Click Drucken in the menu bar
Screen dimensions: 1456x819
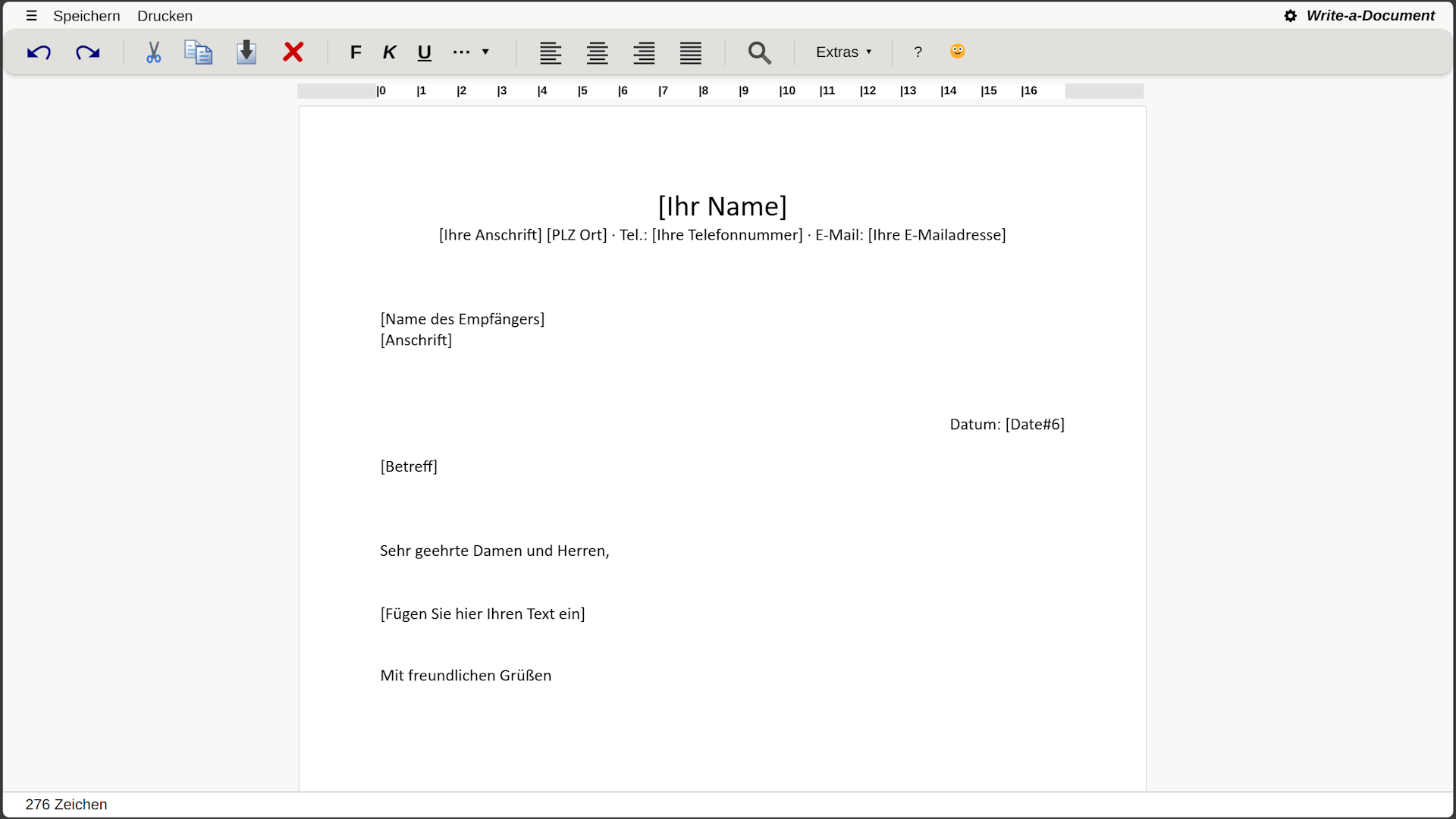coord(165,16)
